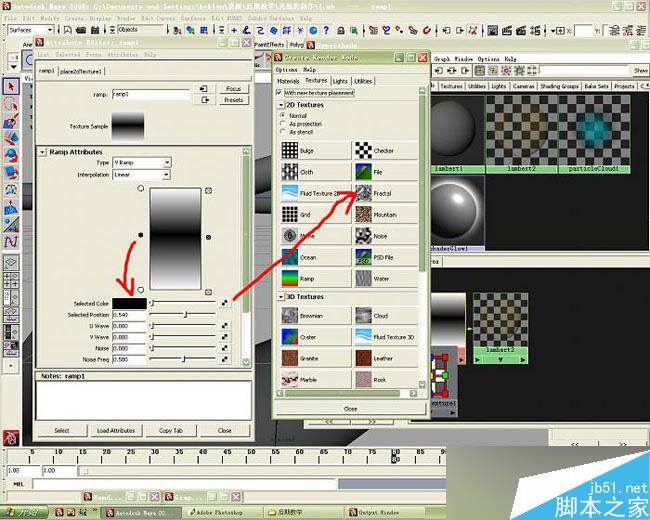Create an Ocean texture node
The height and width of the screenshot is (520, 650).
tap(315, 258)
